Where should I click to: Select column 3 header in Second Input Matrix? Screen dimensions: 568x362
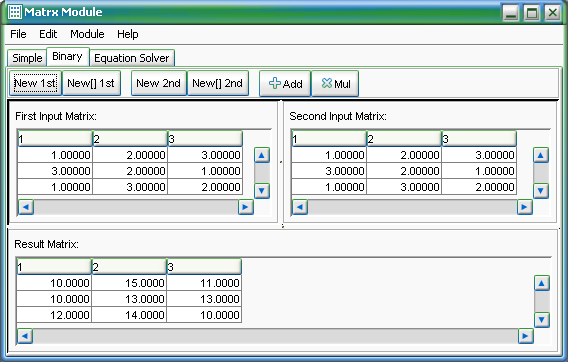pyautogui.click(x=479, y=139)
